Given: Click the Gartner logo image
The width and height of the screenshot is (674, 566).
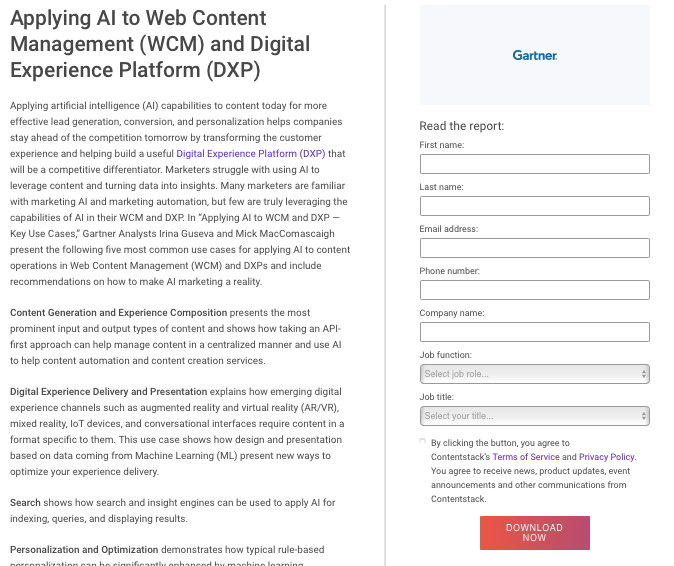Looking at the screenshot, I should click(535, 55).
